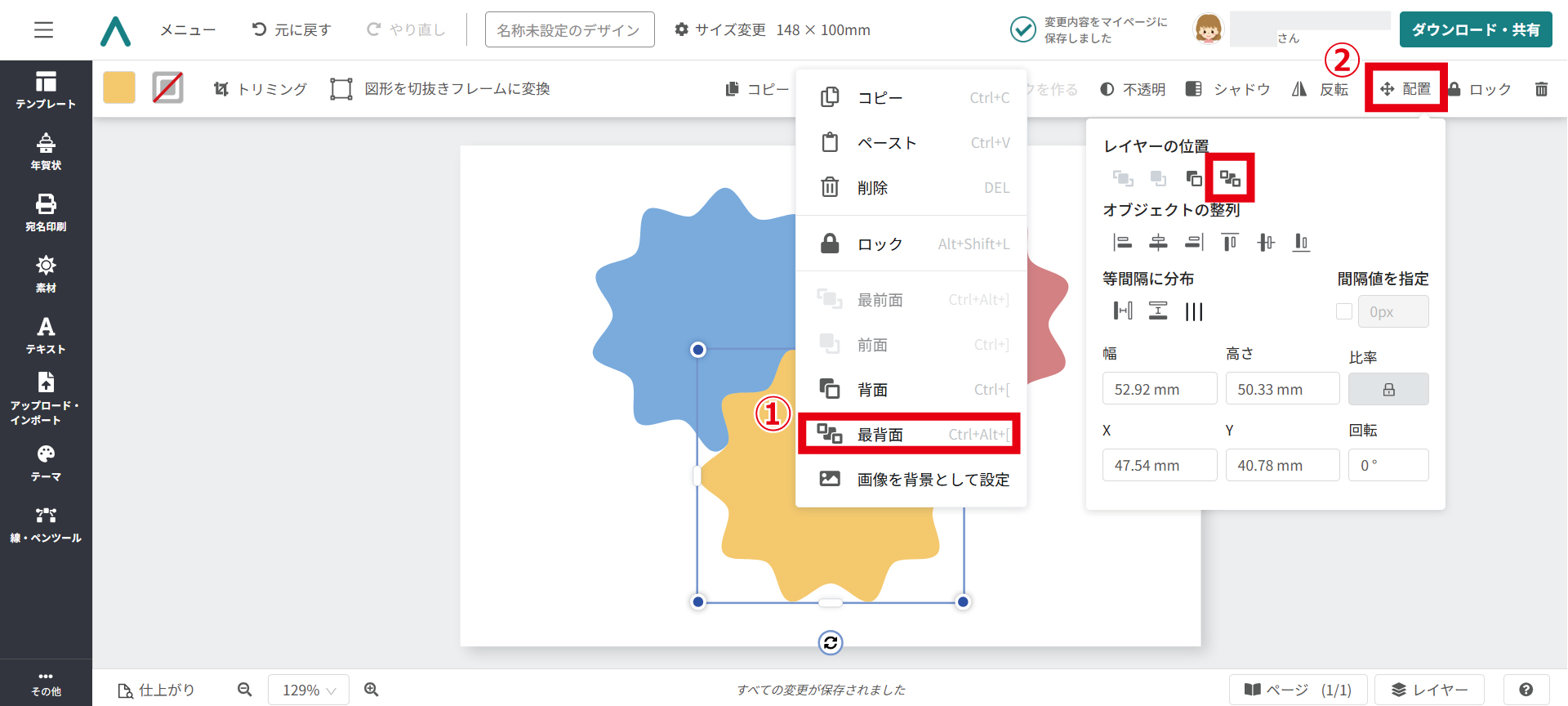Open the 線・ペンツール panel
Viewport: 1568px width, 706px height.
tap(46, 524)
